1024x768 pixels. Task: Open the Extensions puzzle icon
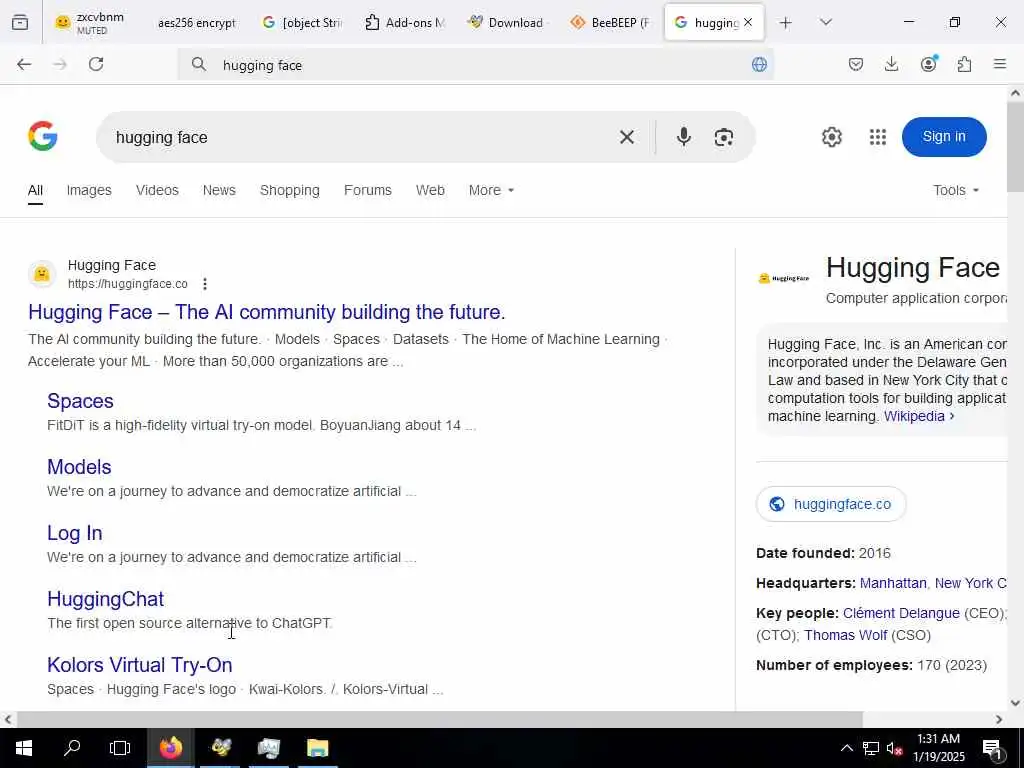(x=964, y=64)
